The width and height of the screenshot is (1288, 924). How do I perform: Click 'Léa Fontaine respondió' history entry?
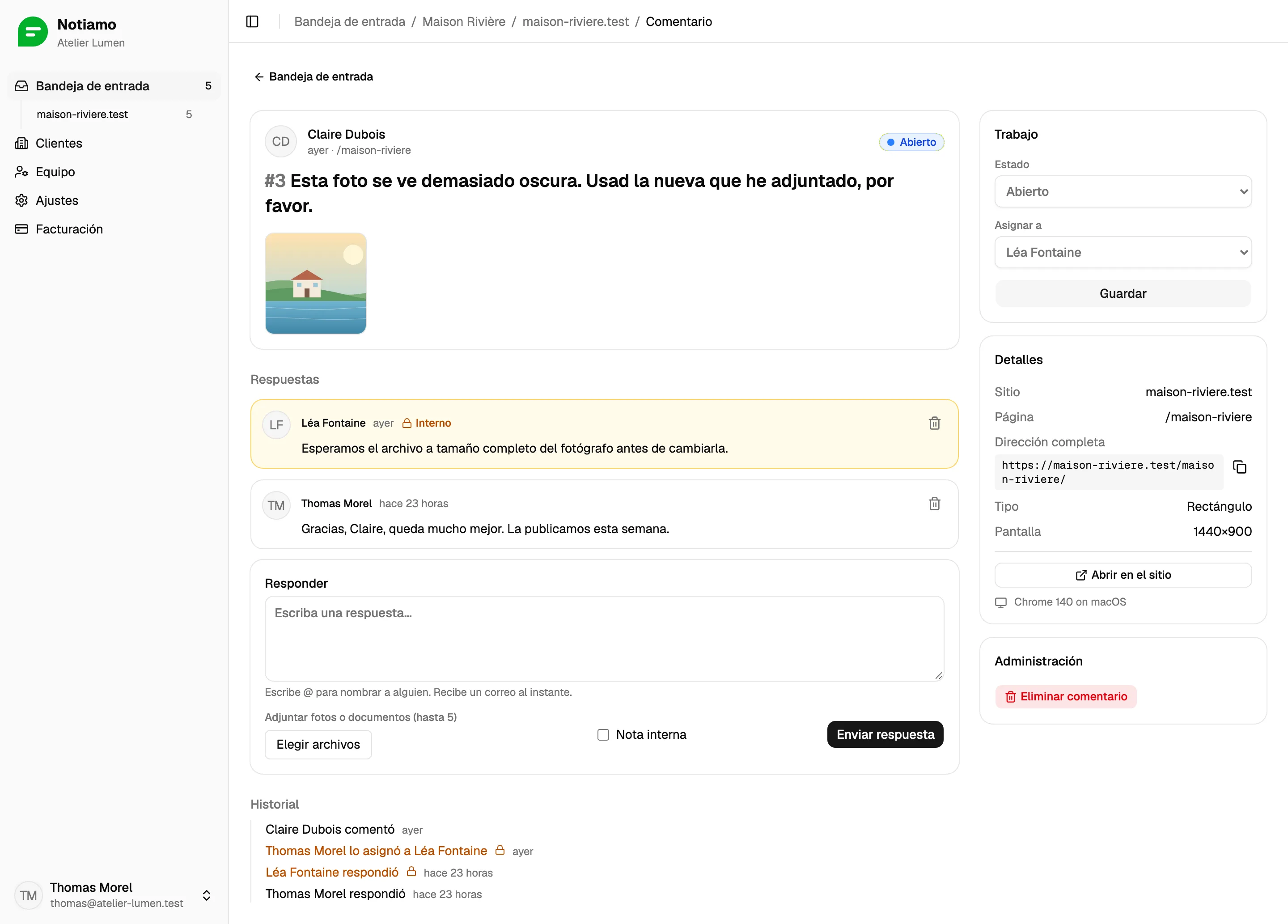332,872
